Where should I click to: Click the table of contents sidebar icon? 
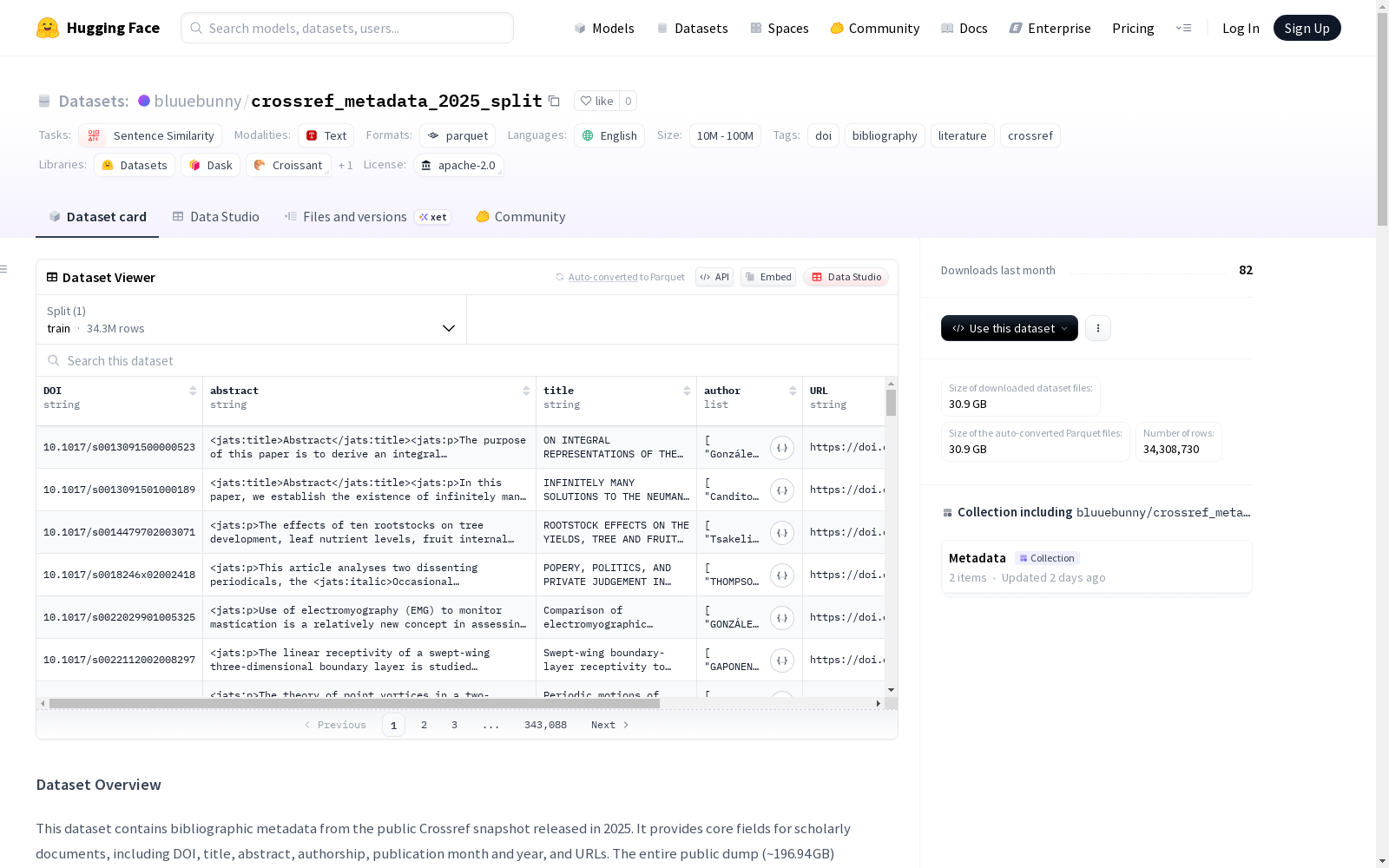click(x=4, y=269)
